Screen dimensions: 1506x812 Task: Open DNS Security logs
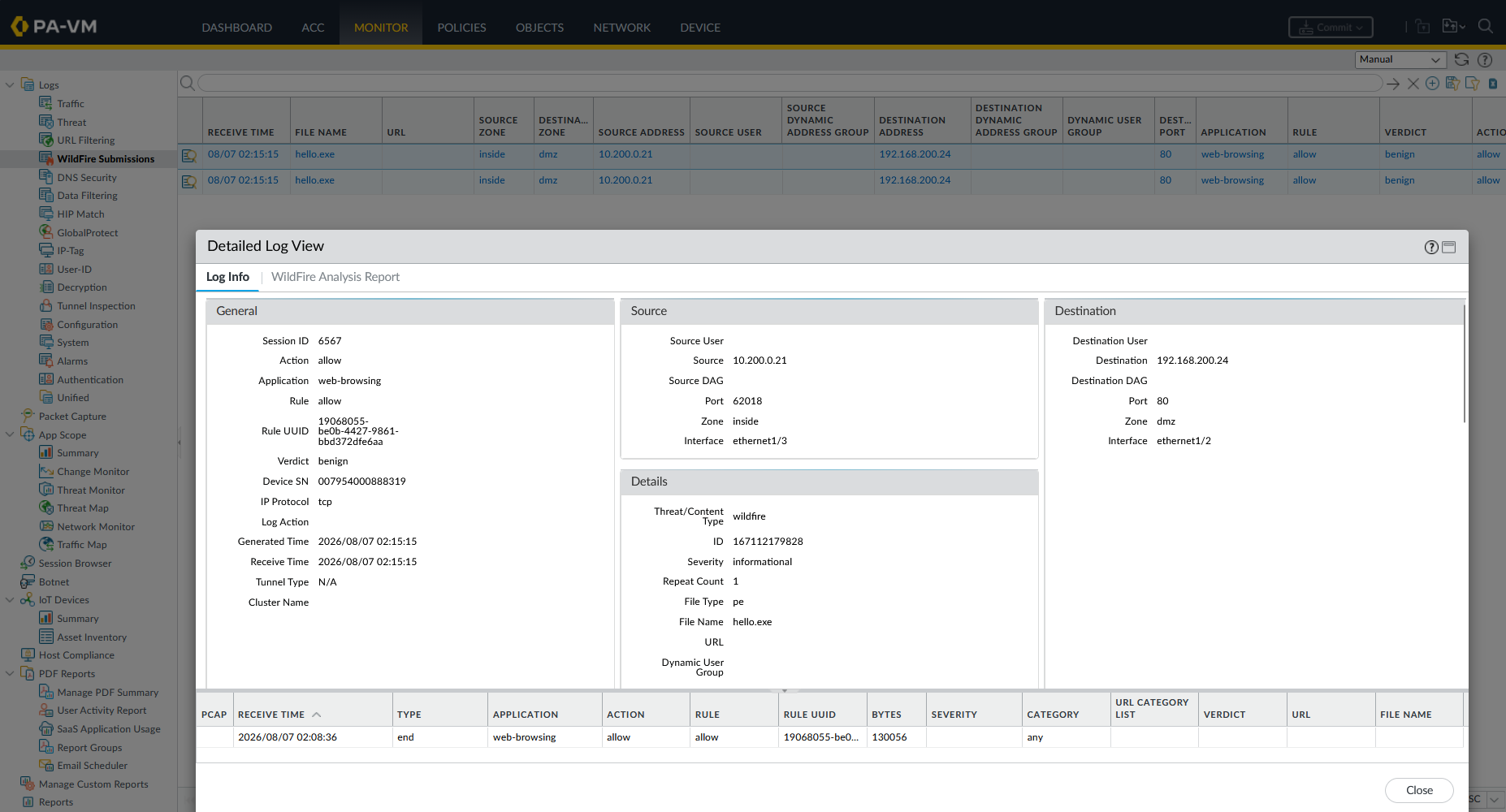tap(87, 178)
